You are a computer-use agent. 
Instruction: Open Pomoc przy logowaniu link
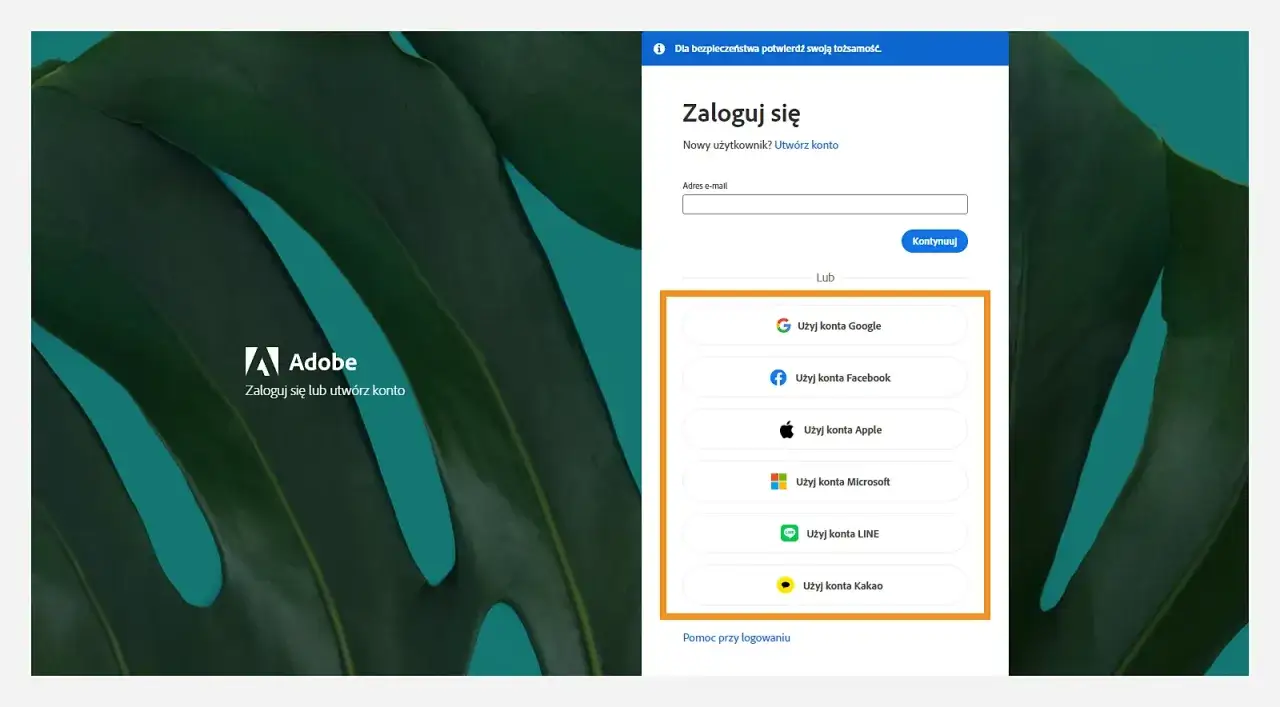(736, 638)
